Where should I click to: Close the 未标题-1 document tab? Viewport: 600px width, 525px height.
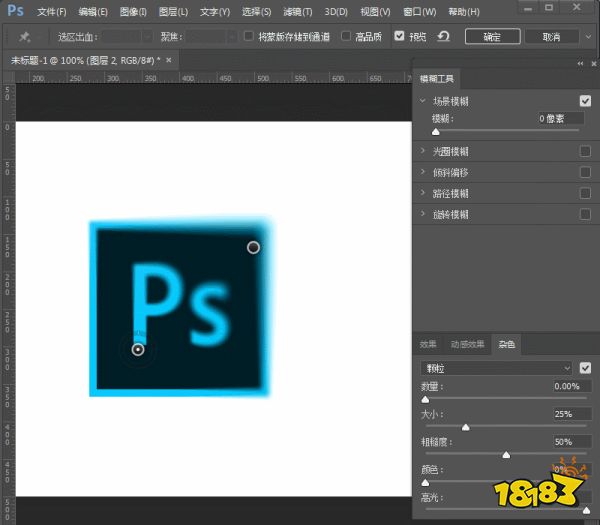tap(168, 60)
